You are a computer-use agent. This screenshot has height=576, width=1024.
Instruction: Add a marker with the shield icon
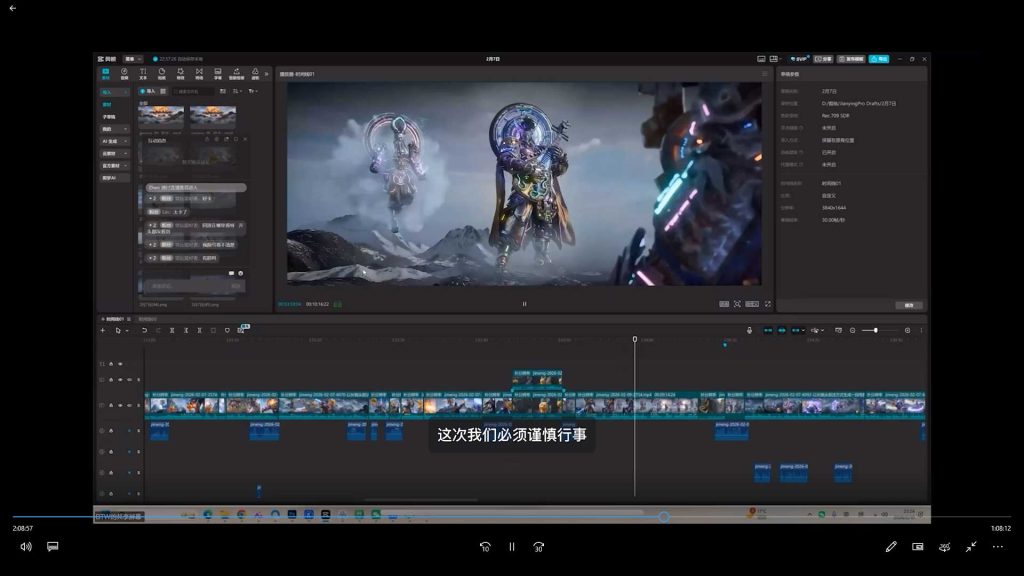point(227,330)
